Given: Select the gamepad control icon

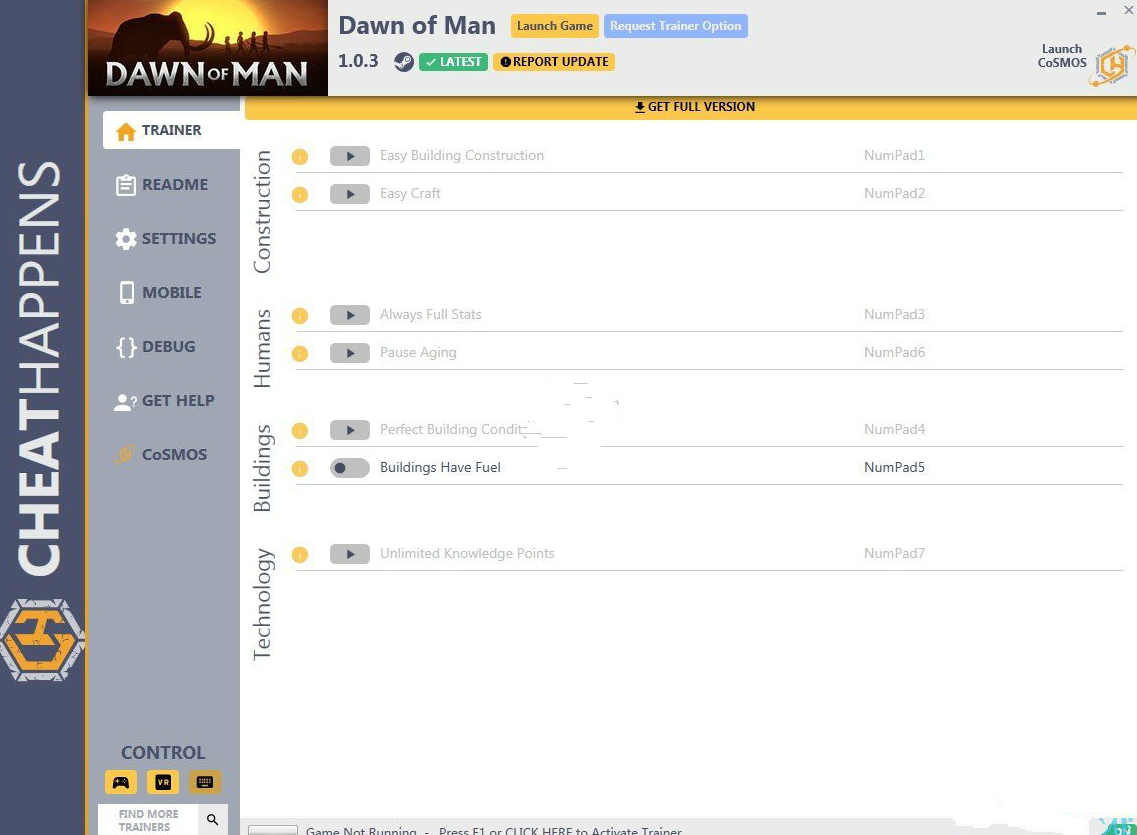Looking at the screenshot, I should 121,782.
